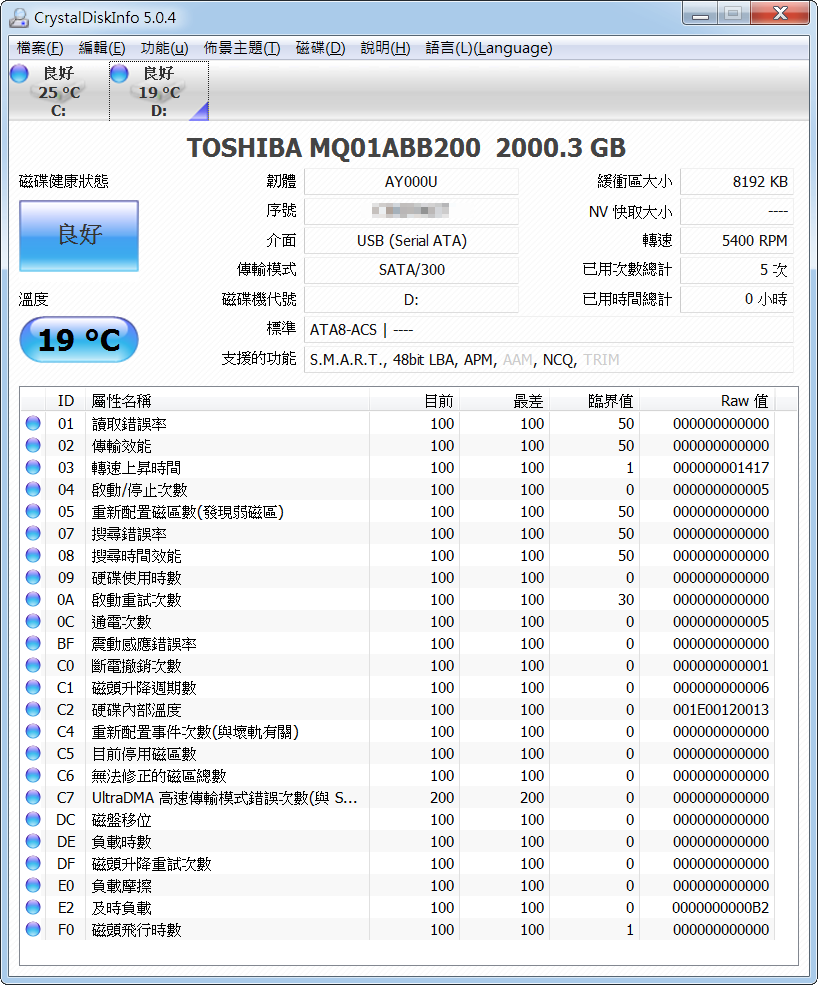Click the 19 °C temperature button

[79, 340]
